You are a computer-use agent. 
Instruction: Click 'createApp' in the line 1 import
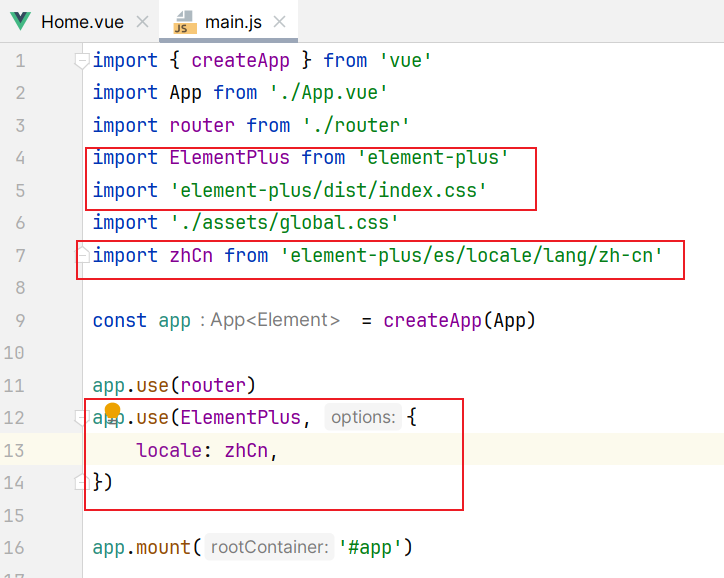(x=241, y=60)
